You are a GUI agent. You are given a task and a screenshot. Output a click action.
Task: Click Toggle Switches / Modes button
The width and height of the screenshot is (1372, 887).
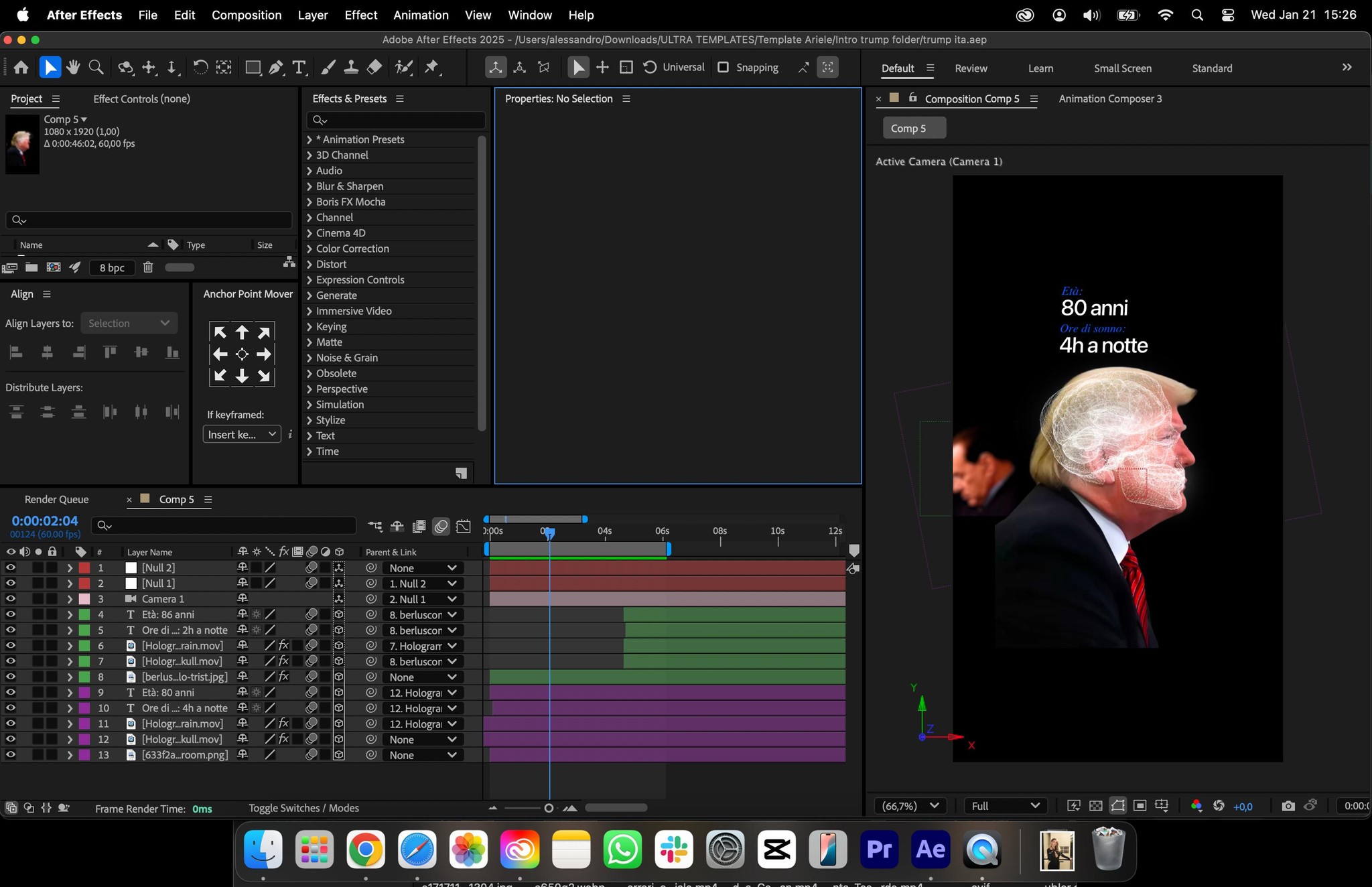tap(303, 808)
